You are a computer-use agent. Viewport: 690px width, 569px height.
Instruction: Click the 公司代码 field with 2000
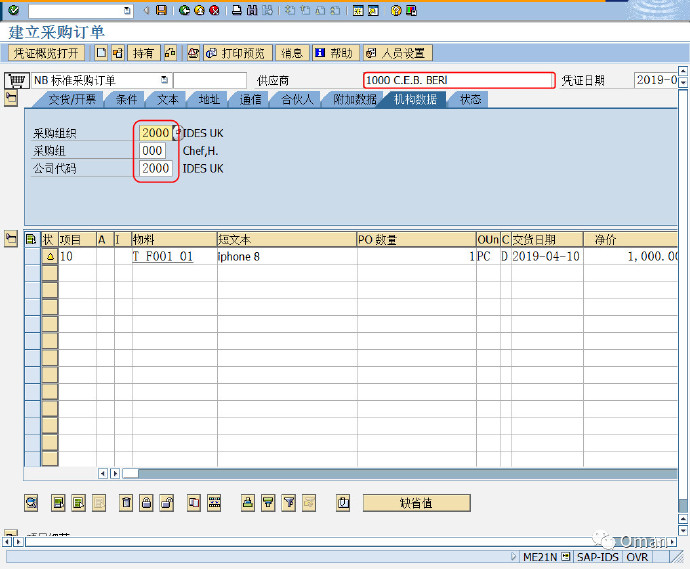pos(155,169)
